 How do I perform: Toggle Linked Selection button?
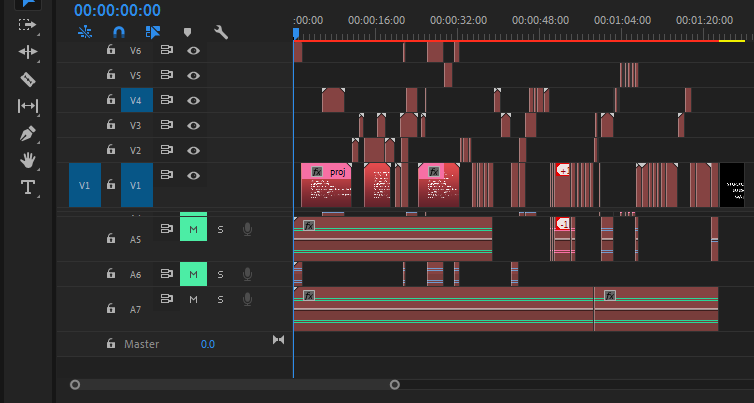pyautogui.click(x=153, y=32)
